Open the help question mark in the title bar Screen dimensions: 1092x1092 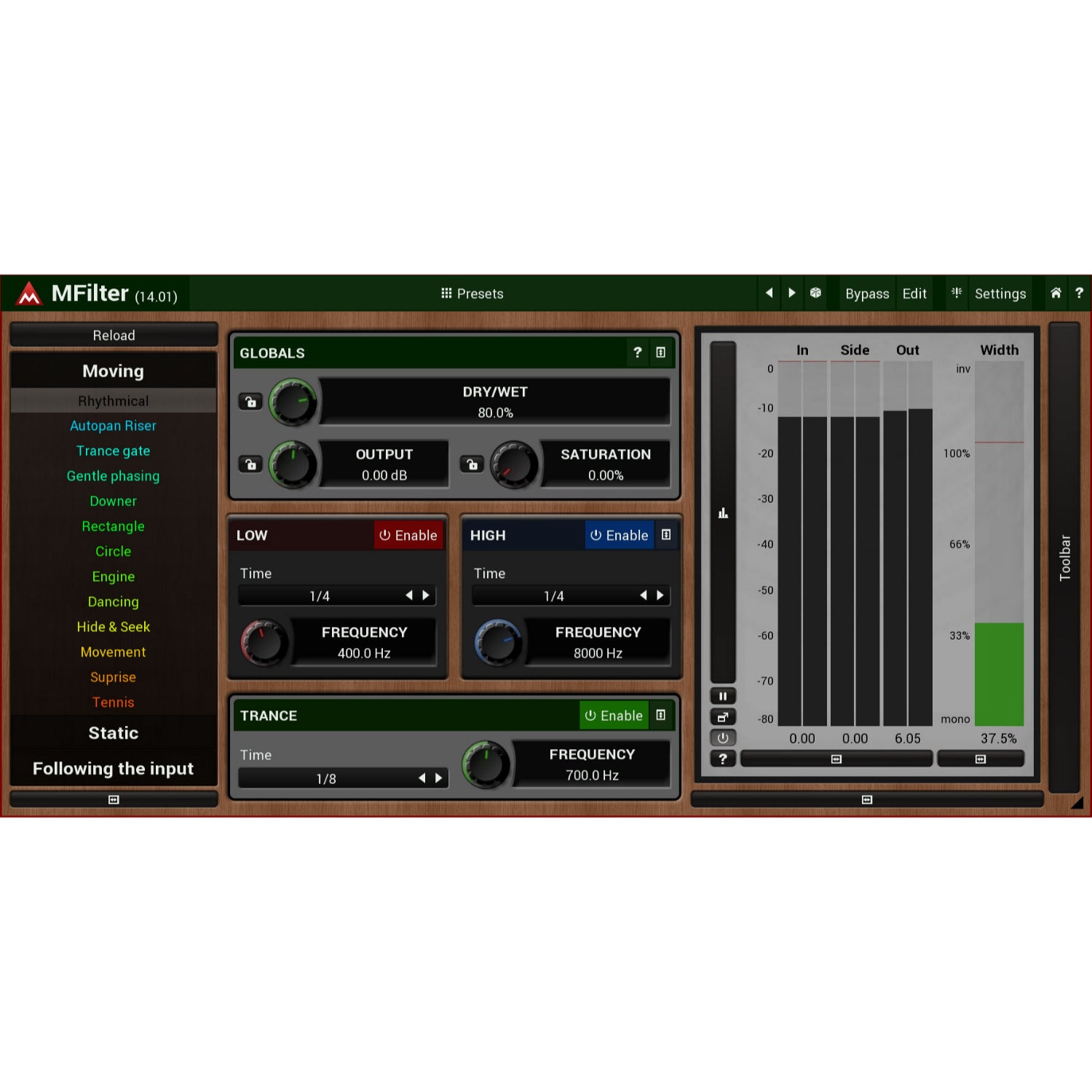(x=1079, y=293)
